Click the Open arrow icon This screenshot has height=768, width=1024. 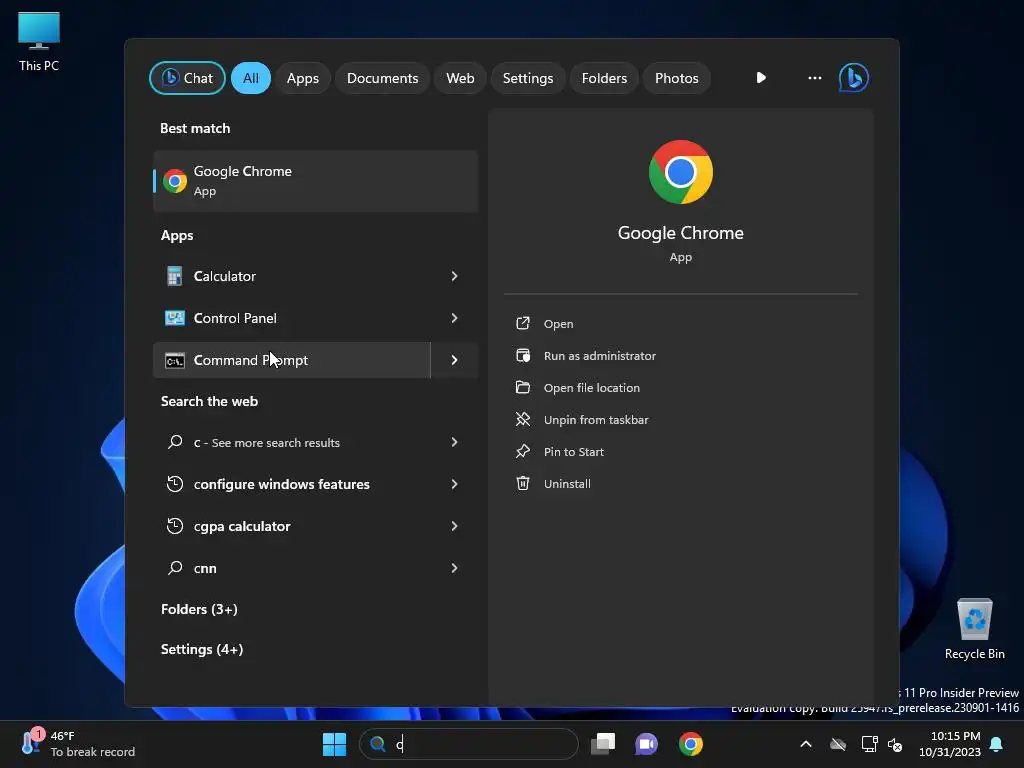523,323
